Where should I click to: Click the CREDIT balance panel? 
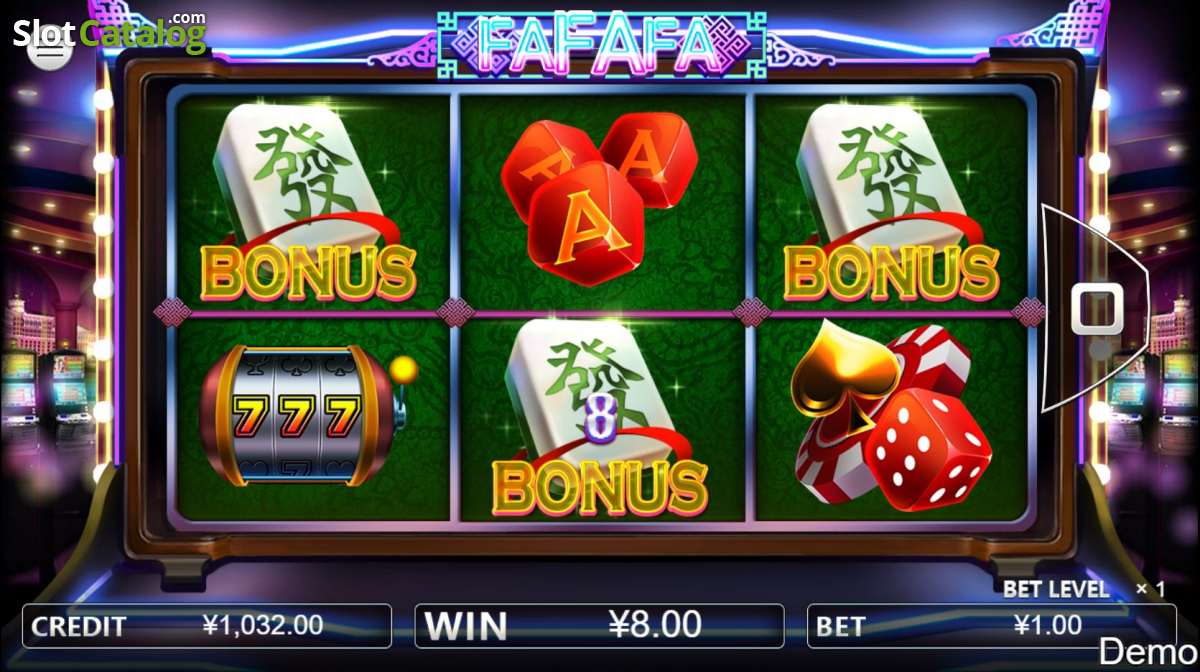(x=207, y=626)
